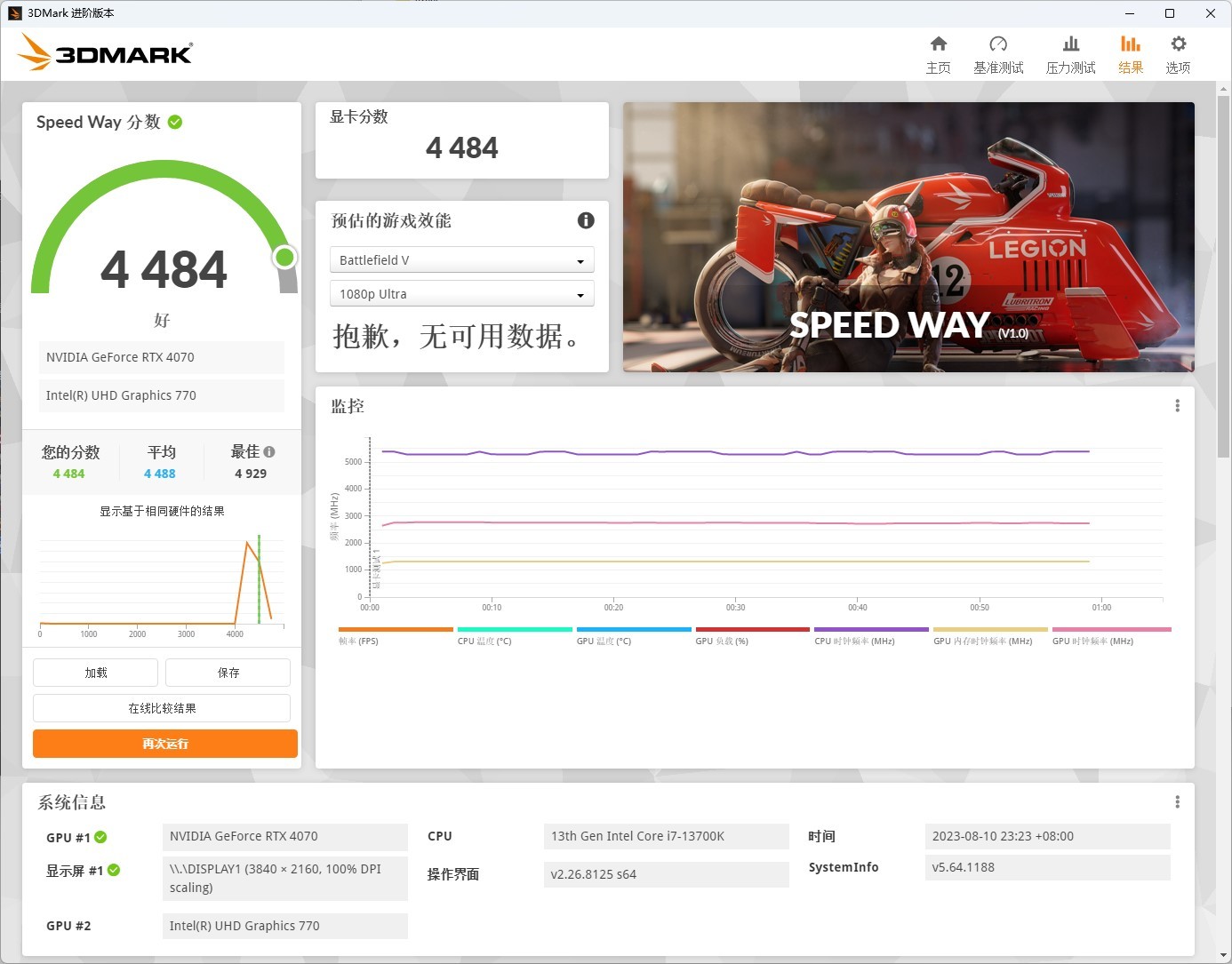Click the scrollbar up arrow
The height and width of the screenshot is (964, 1232).
click(x=1223, y=88)
